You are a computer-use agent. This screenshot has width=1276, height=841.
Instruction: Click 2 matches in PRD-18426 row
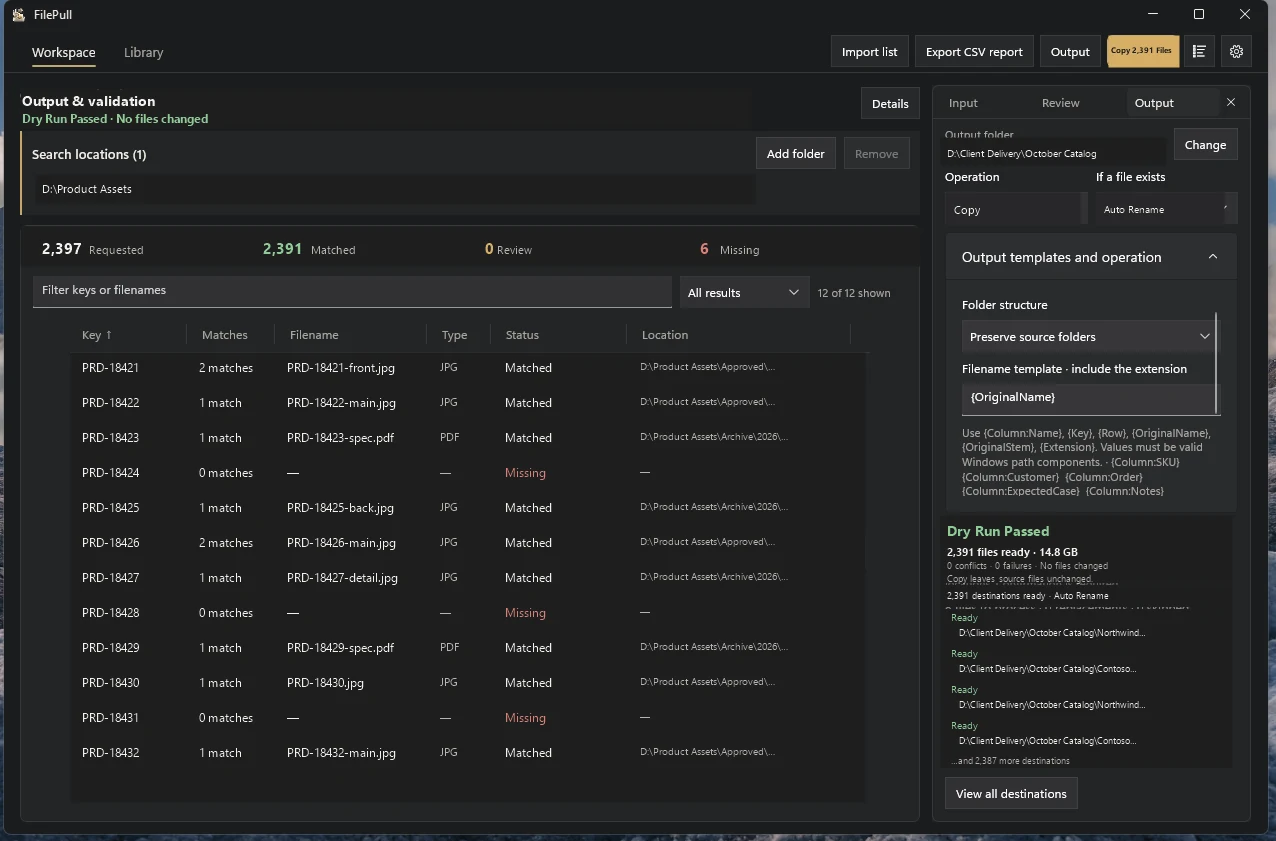click(x=226, y=543)
